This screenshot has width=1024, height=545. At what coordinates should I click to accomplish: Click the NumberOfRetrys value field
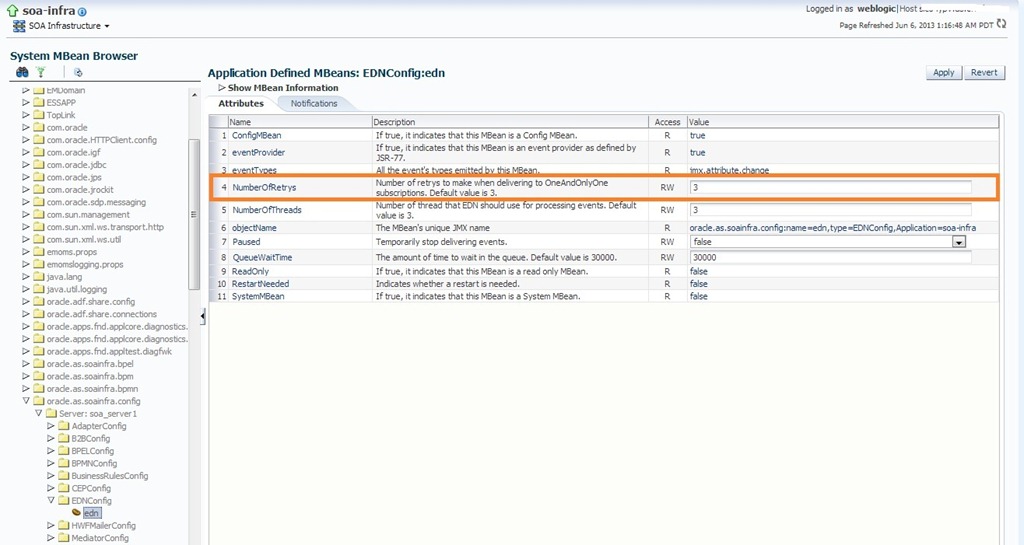pyautogui.click(x=830, y=187)
